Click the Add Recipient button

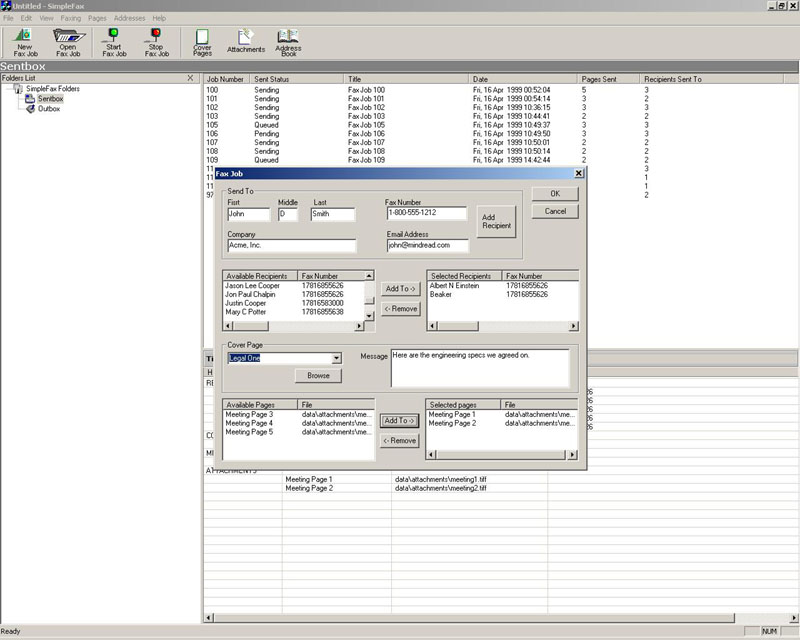point(495,221)
